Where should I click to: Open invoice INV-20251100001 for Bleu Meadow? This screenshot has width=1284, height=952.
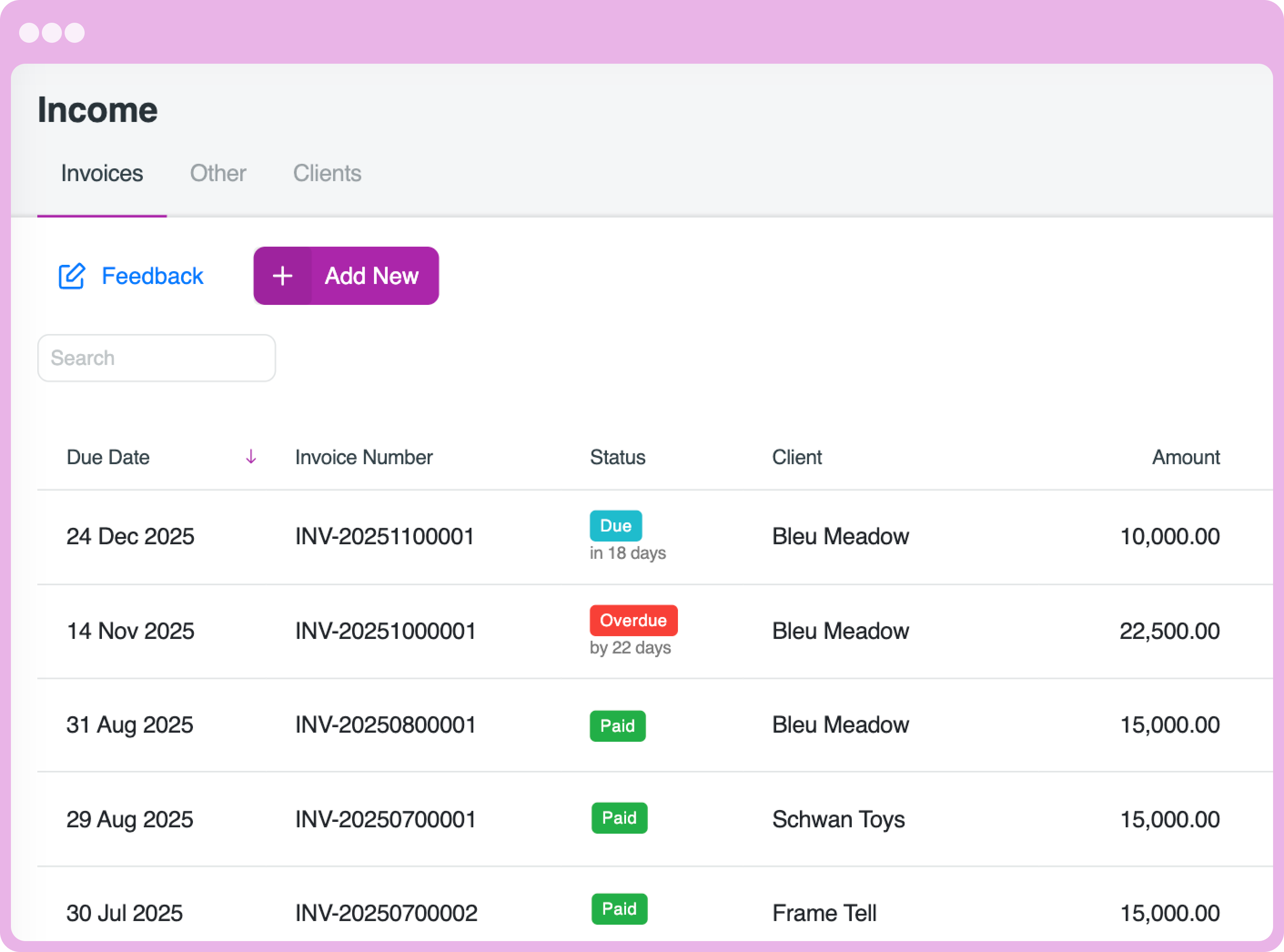(385, 537)
